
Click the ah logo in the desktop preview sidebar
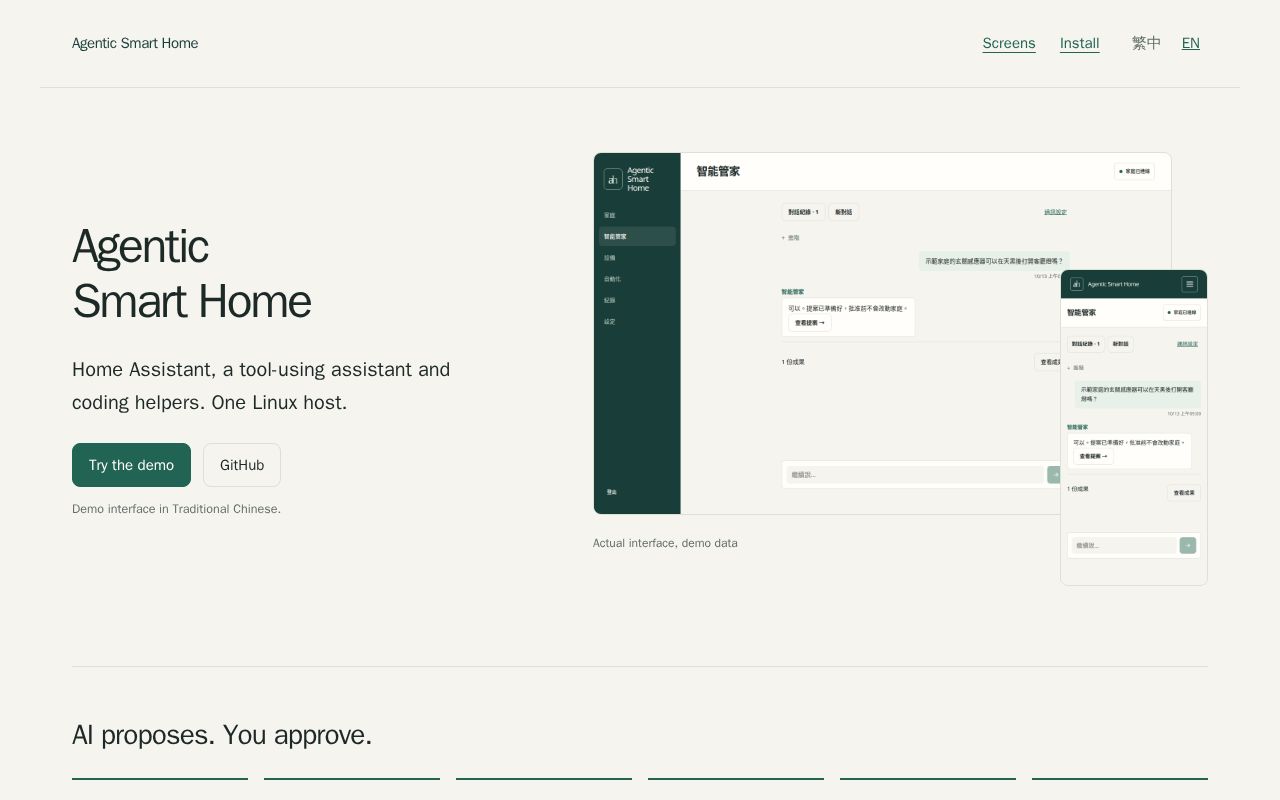pyautogui.click(x=613, y=180)
